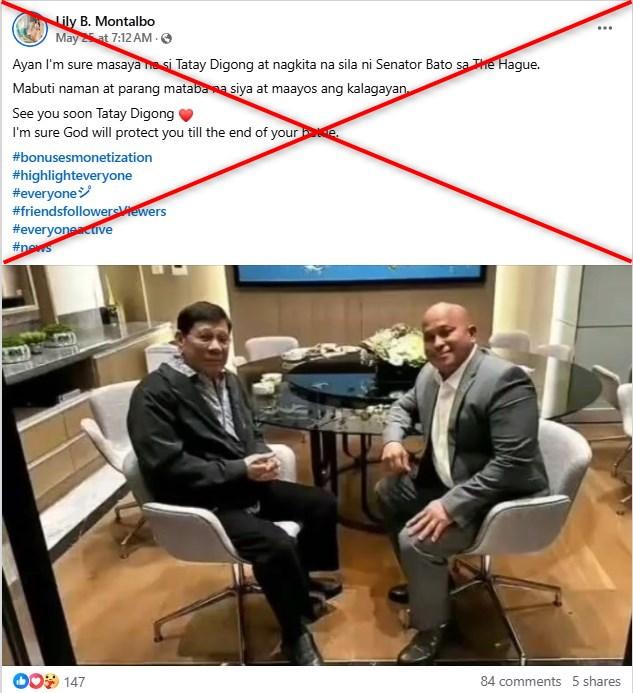Open Lily B. Montalbo's profile picture
Screen dimensions: 633x693
(x=30, y=30)
